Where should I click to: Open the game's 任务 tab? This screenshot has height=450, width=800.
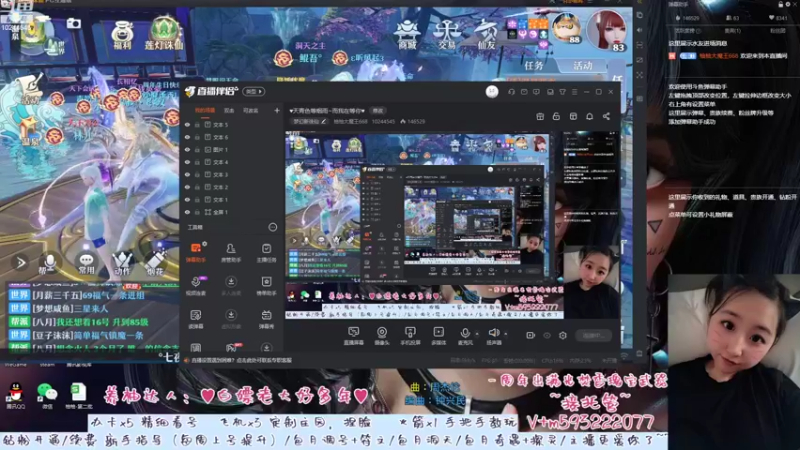[534, 65]
